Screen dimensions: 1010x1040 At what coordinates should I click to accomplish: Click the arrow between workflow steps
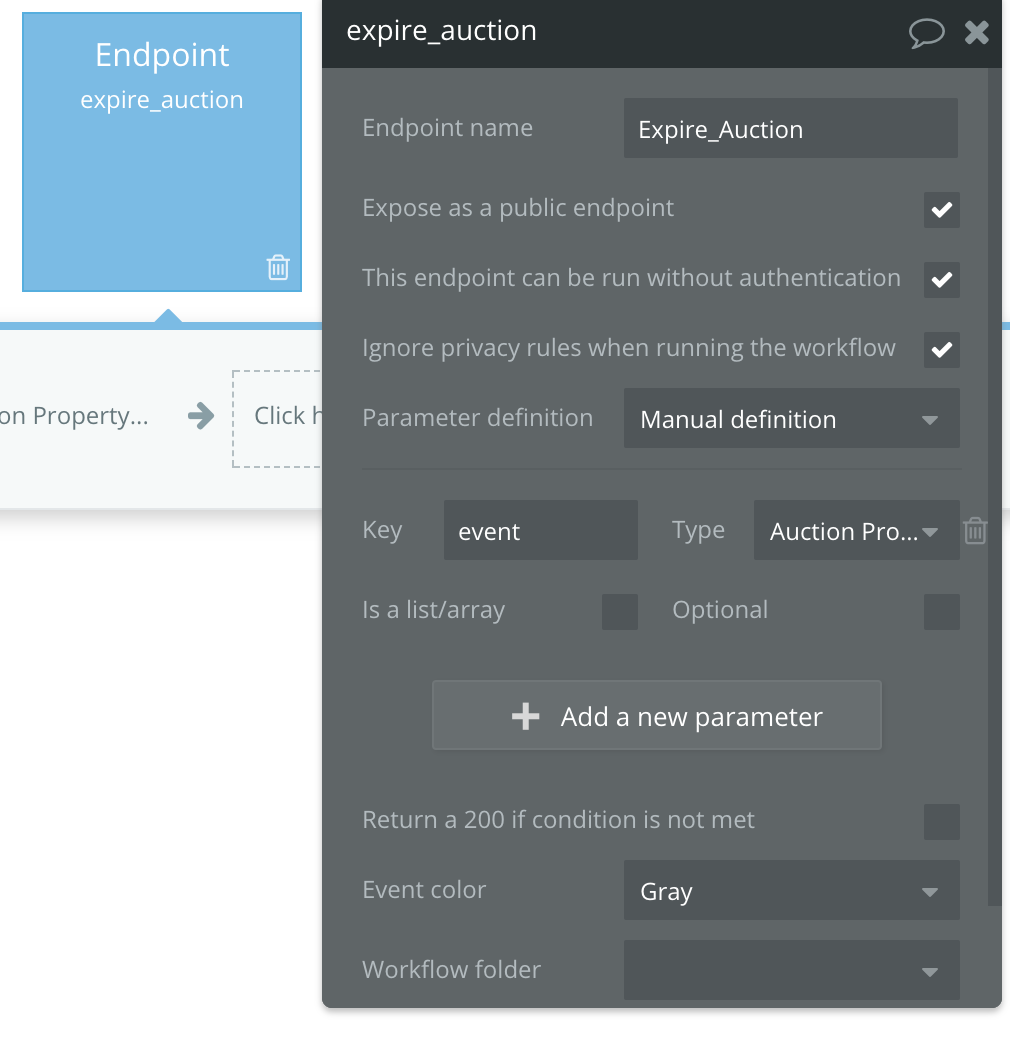201,416
